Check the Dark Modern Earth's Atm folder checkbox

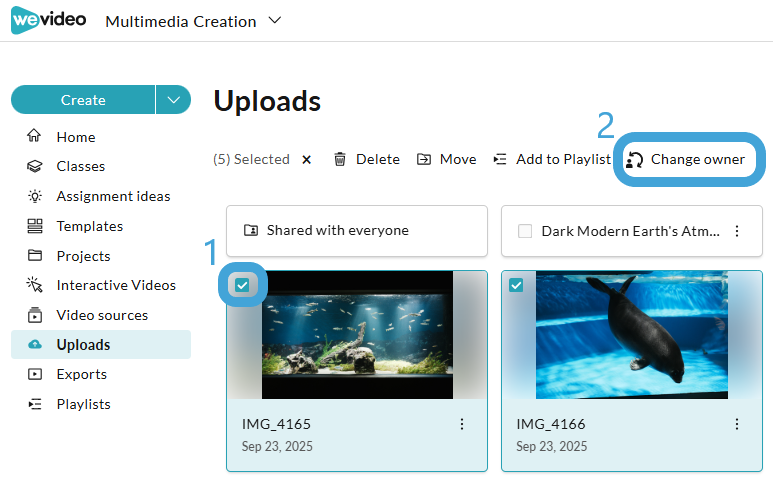(x=525, y=231)
